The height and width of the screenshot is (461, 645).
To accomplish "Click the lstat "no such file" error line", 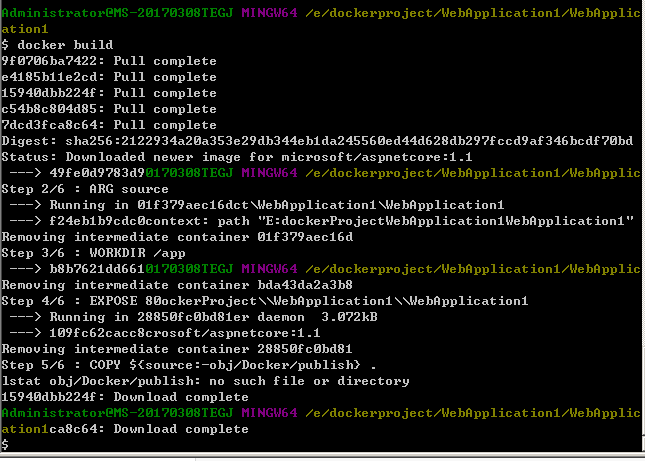I will click(x=205, y=381).
